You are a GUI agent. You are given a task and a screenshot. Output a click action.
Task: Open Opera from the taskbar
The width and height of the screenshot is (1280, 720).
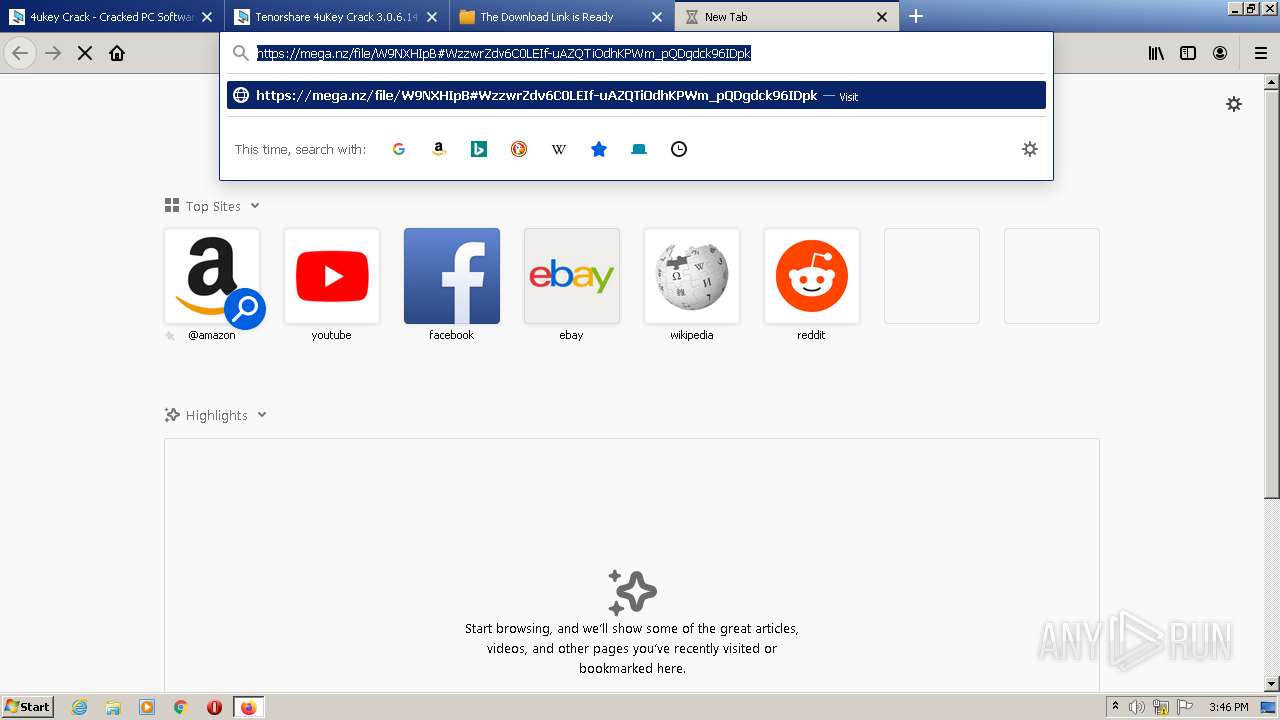pos(214,707)
